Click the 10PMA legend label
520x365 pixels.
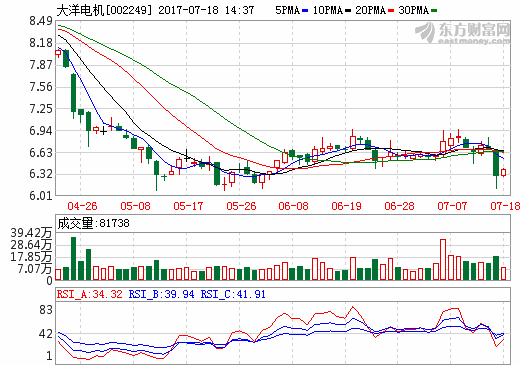pos(328,10)
